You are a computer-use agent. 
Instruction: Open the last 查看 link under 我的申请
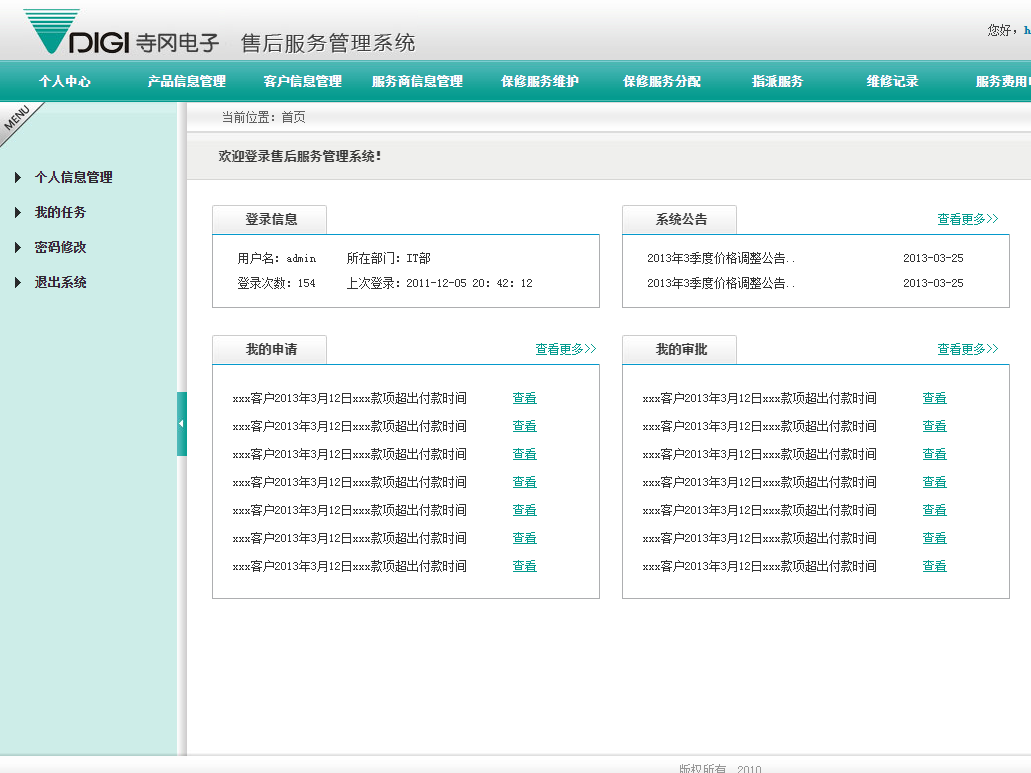[525, 567]
